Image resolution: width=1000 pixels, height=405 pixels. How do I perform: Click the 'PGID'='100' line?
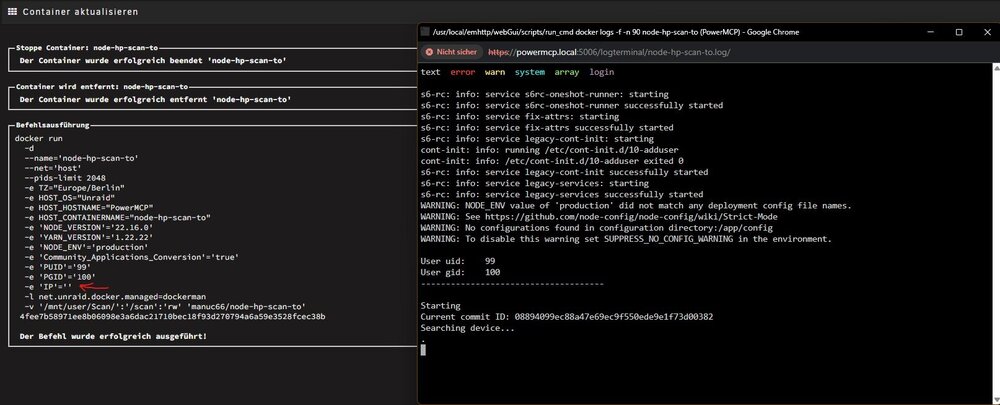(x=60, y=277)
